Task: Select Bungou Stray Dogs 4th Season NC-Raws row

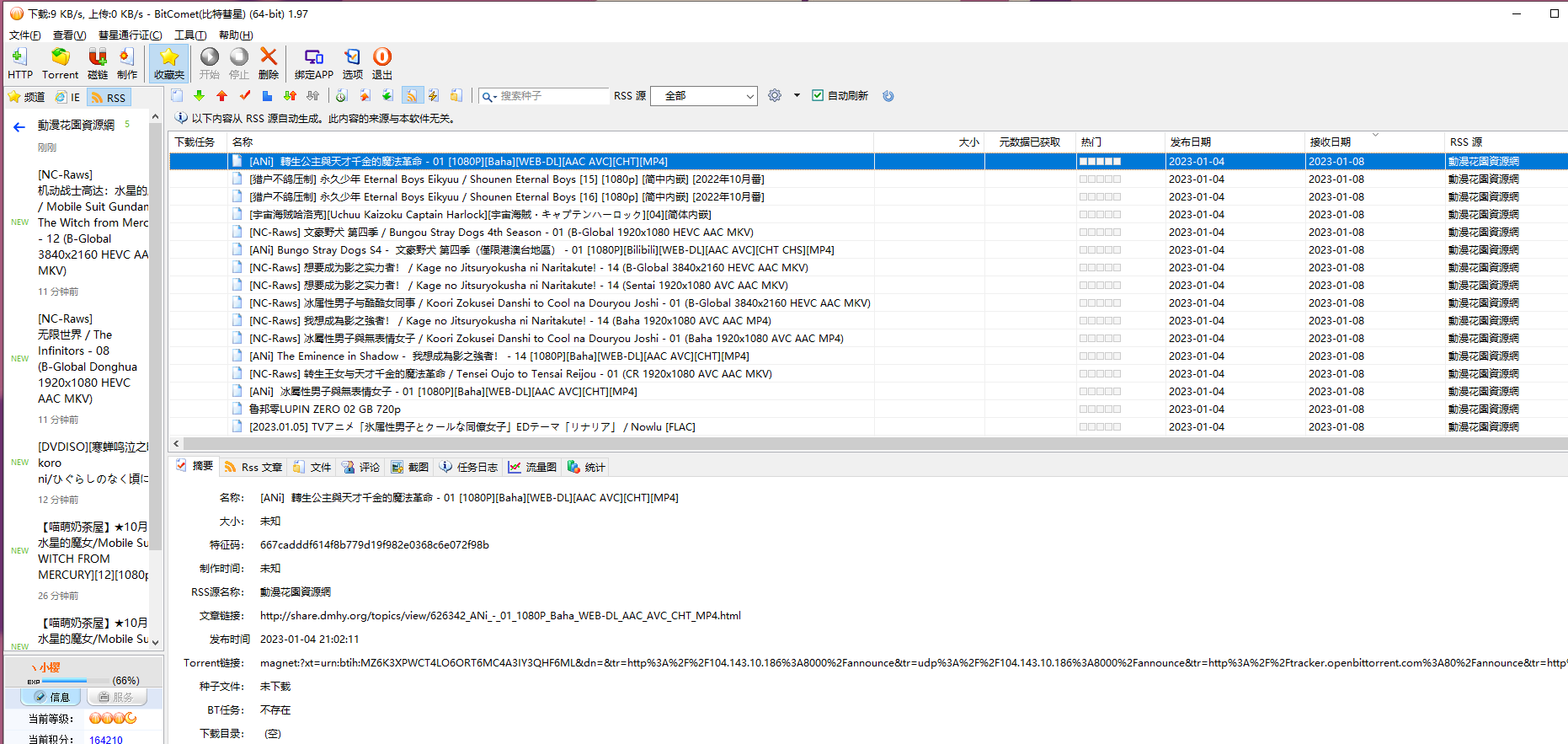Action: (x=867, y=232)
